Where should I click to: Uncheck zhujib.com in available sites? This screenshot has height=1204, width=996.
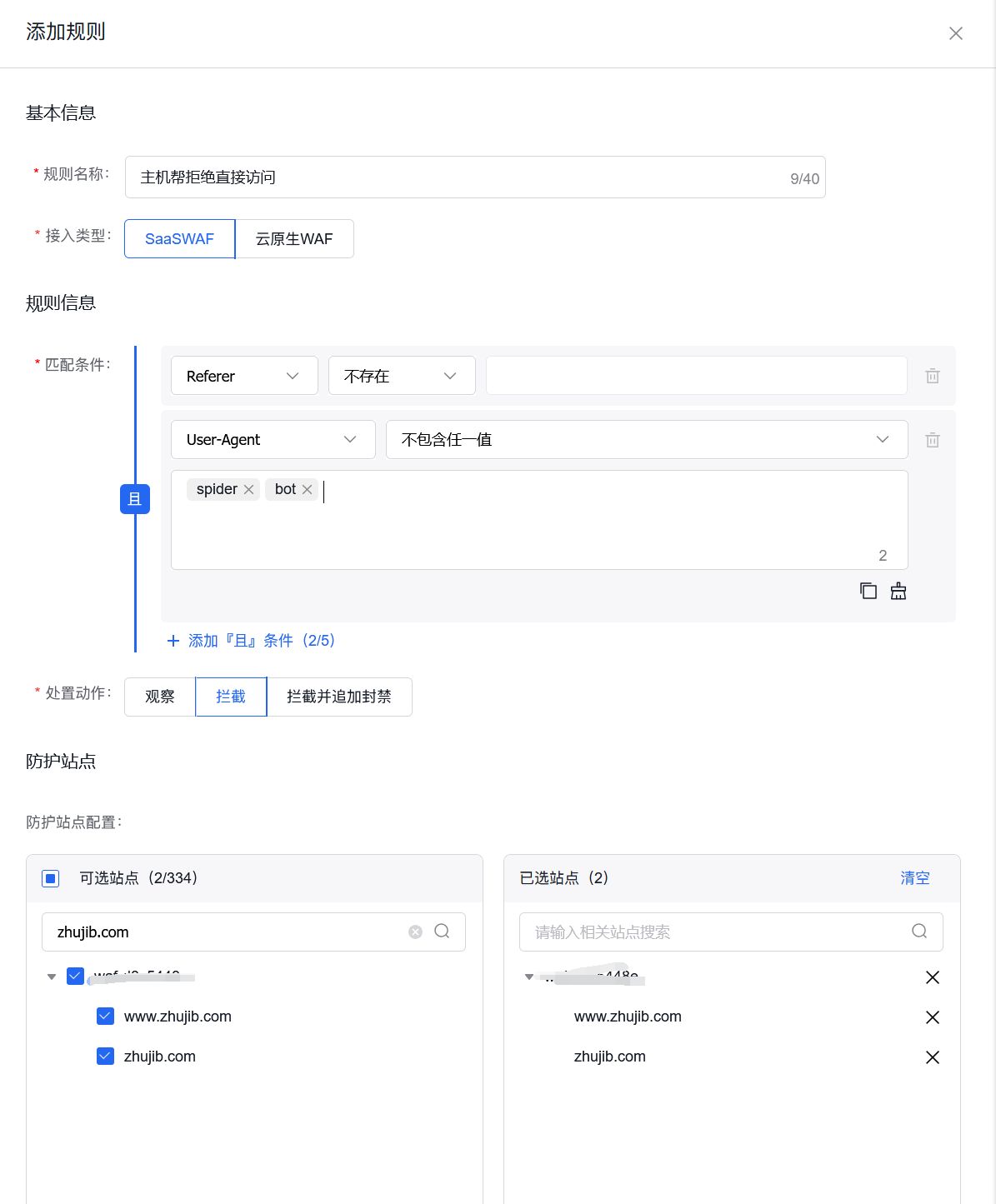point(106,1057)
